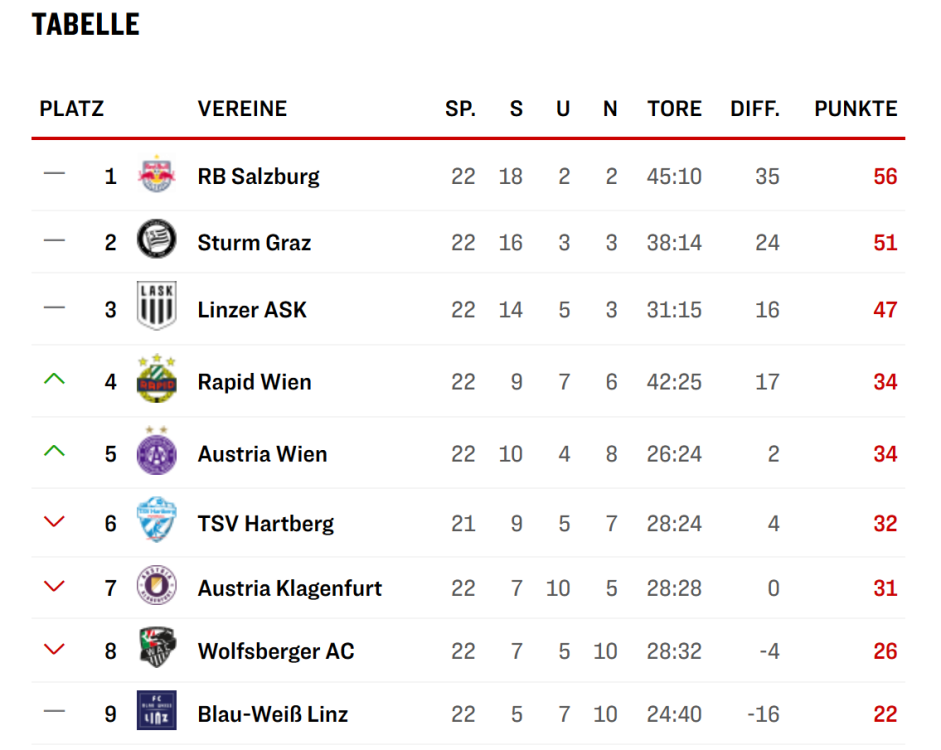Click the TSV Hartberg club logo

tap(156, 521)
